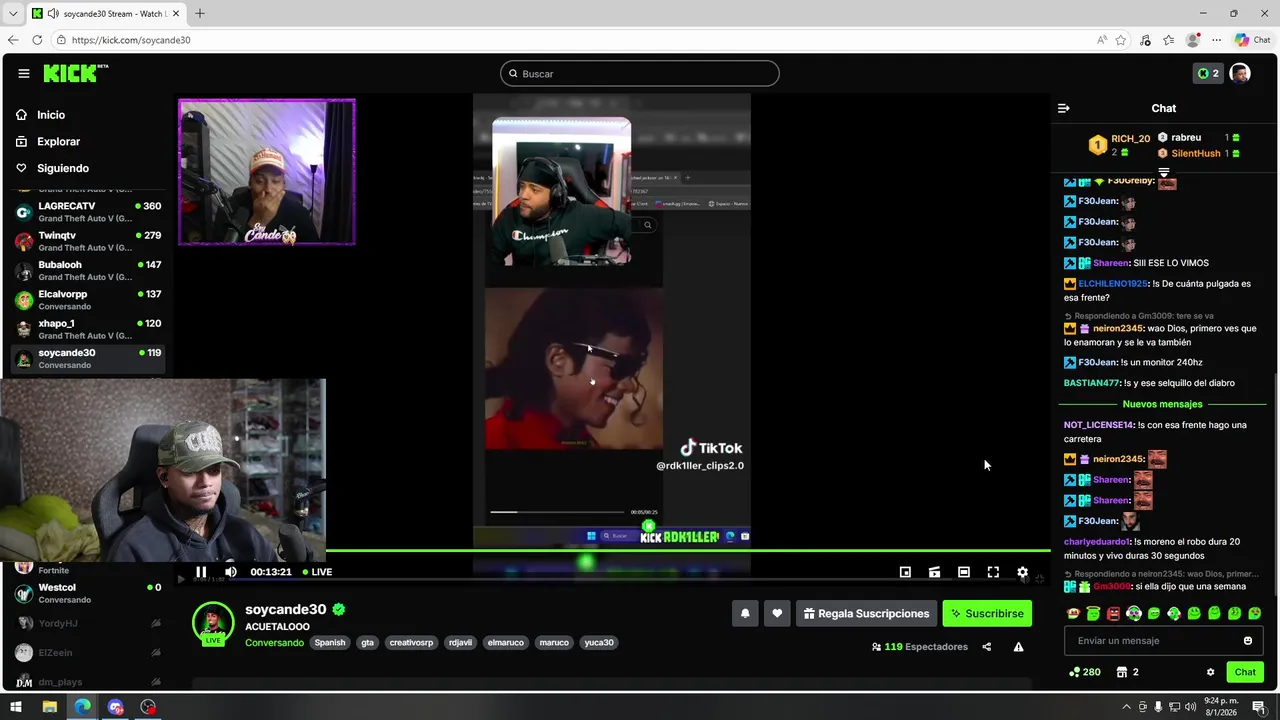This screenshot has height=720, width=1280.
Task: Open the Conversando category link
Action: point(274,642)
